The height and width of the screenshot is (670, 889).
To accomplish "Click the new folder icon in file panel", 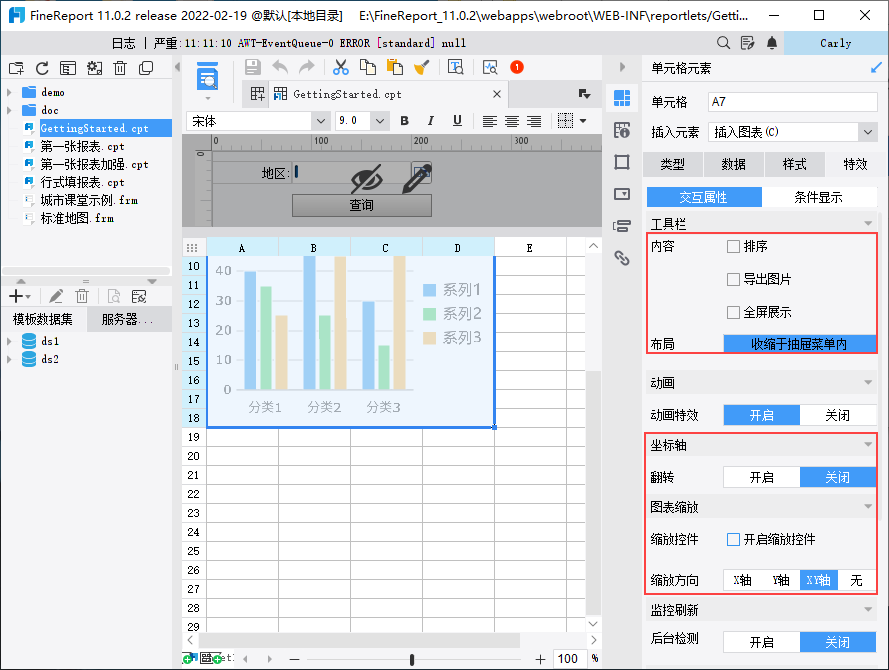I will click(16, 69).
